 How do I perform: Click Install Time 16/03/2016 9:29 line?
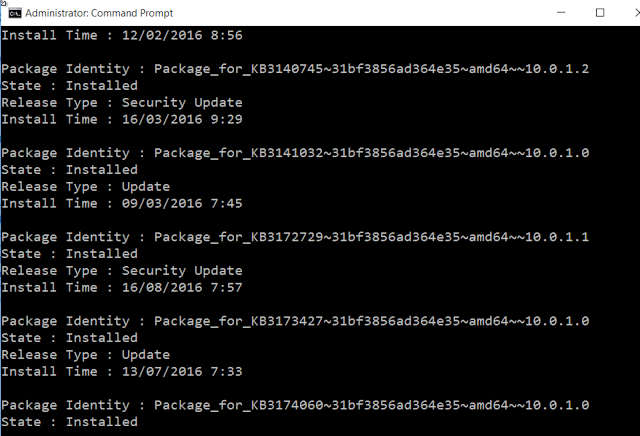[122, 119]
